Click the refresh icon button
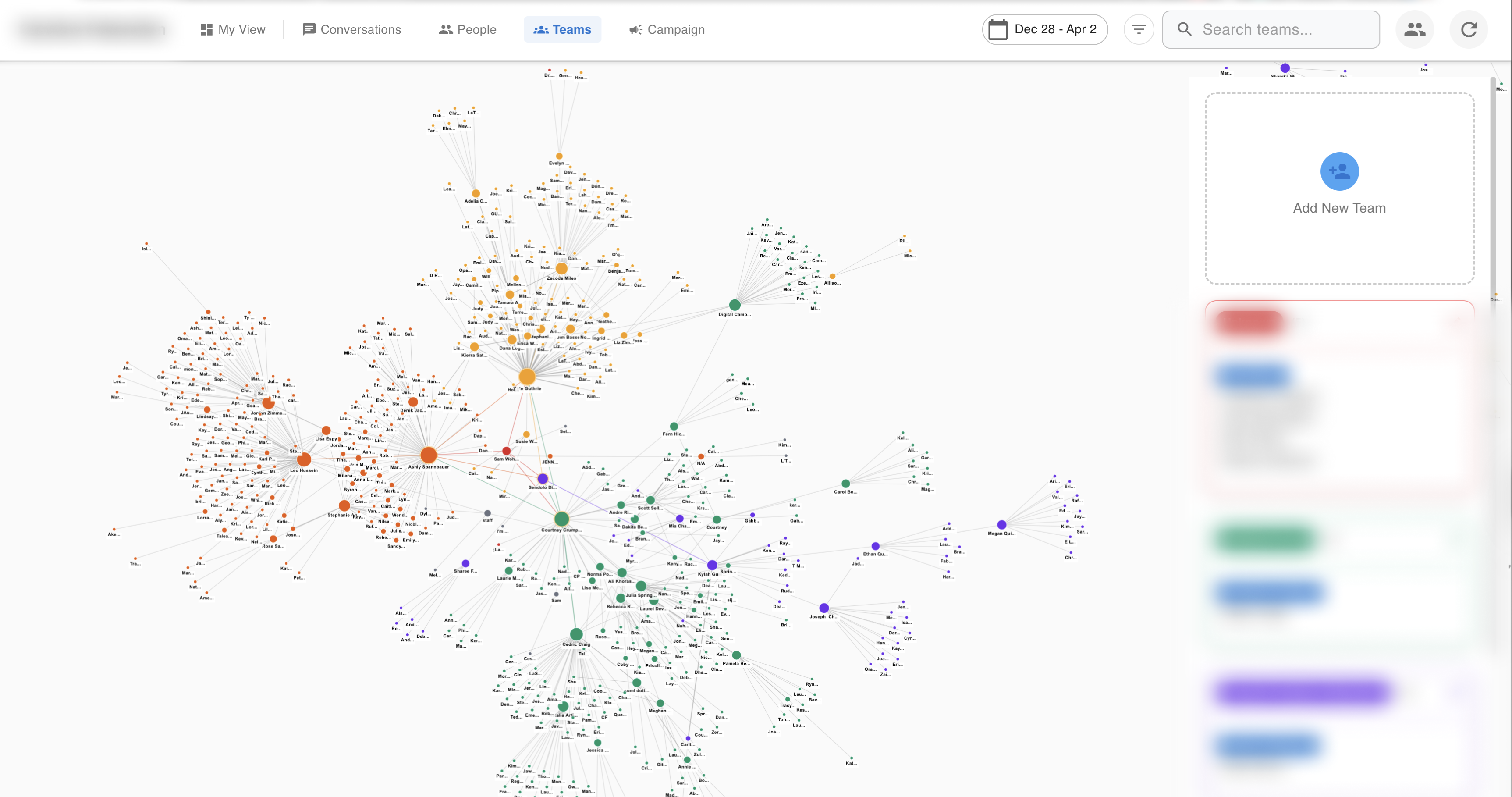Screen dimensions: 1512x797 tap(1469, 29)
